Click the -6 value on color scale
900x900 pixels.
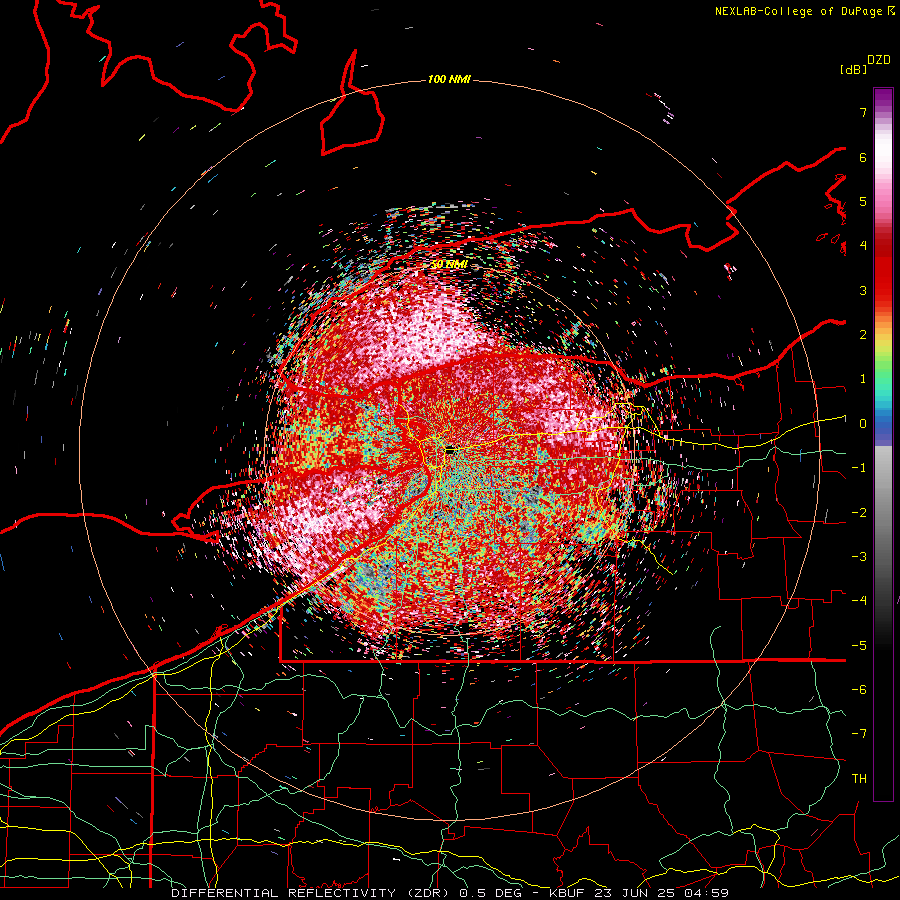pos(859,690)
